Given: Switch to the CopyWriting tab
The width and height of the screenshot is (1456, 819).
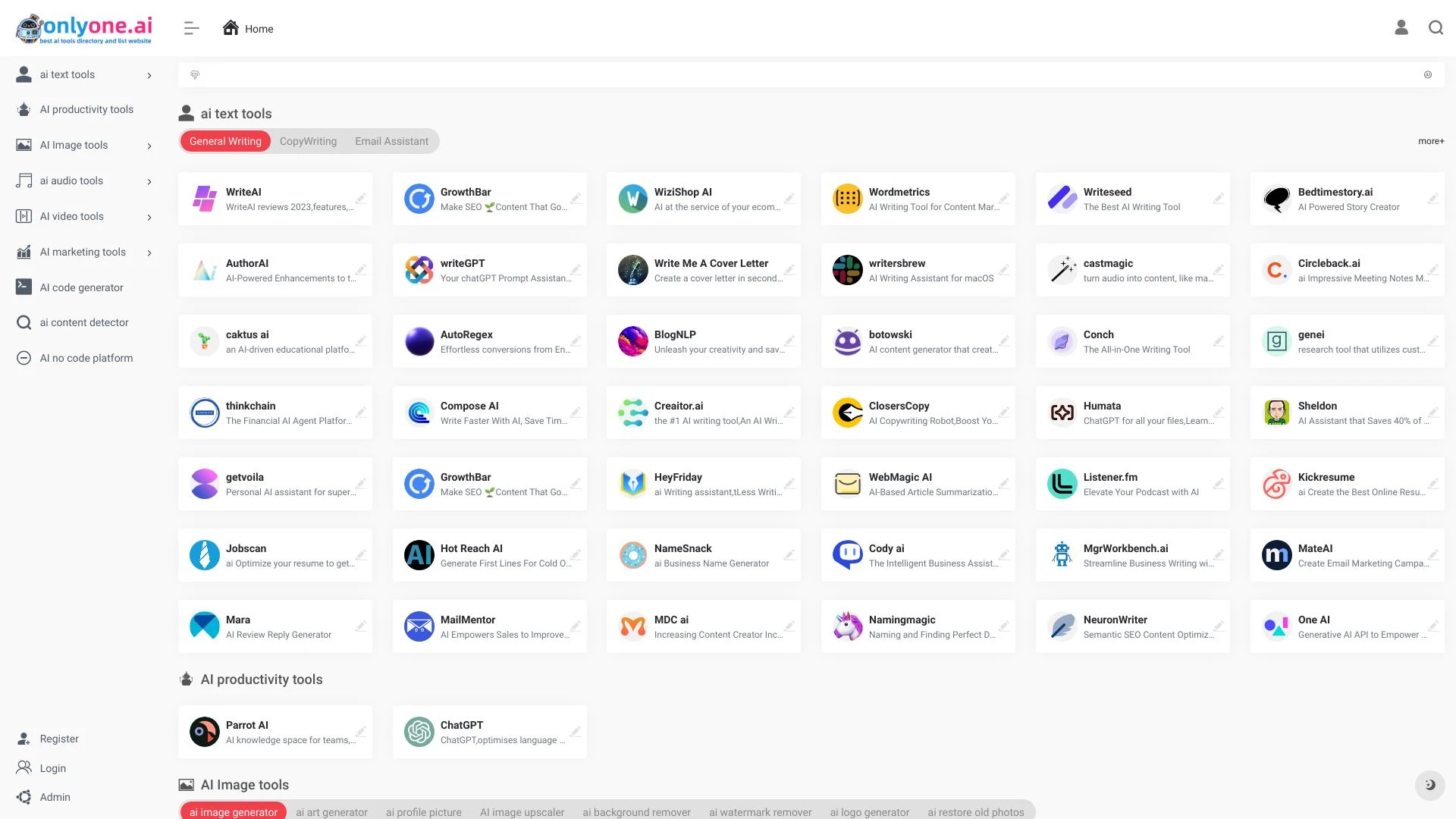Looking at the screenshot, I should point(308,141).
